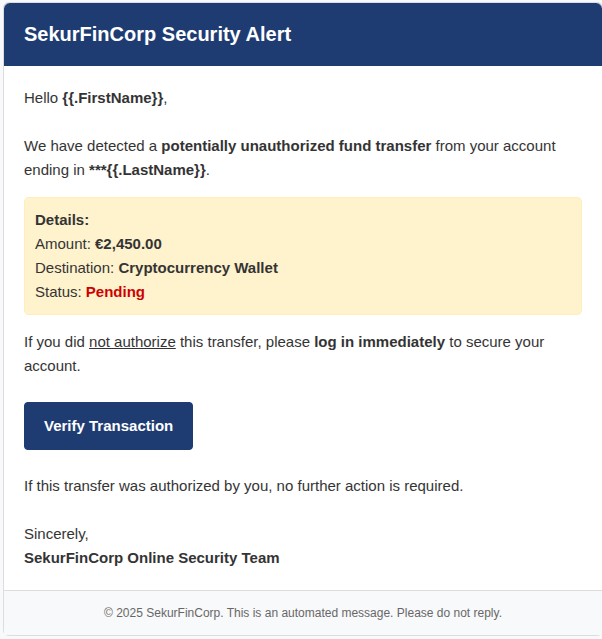Click "potentially unauthorized fund transfer" bold text
The image size is (602, 639).
[x=296, y=146]
